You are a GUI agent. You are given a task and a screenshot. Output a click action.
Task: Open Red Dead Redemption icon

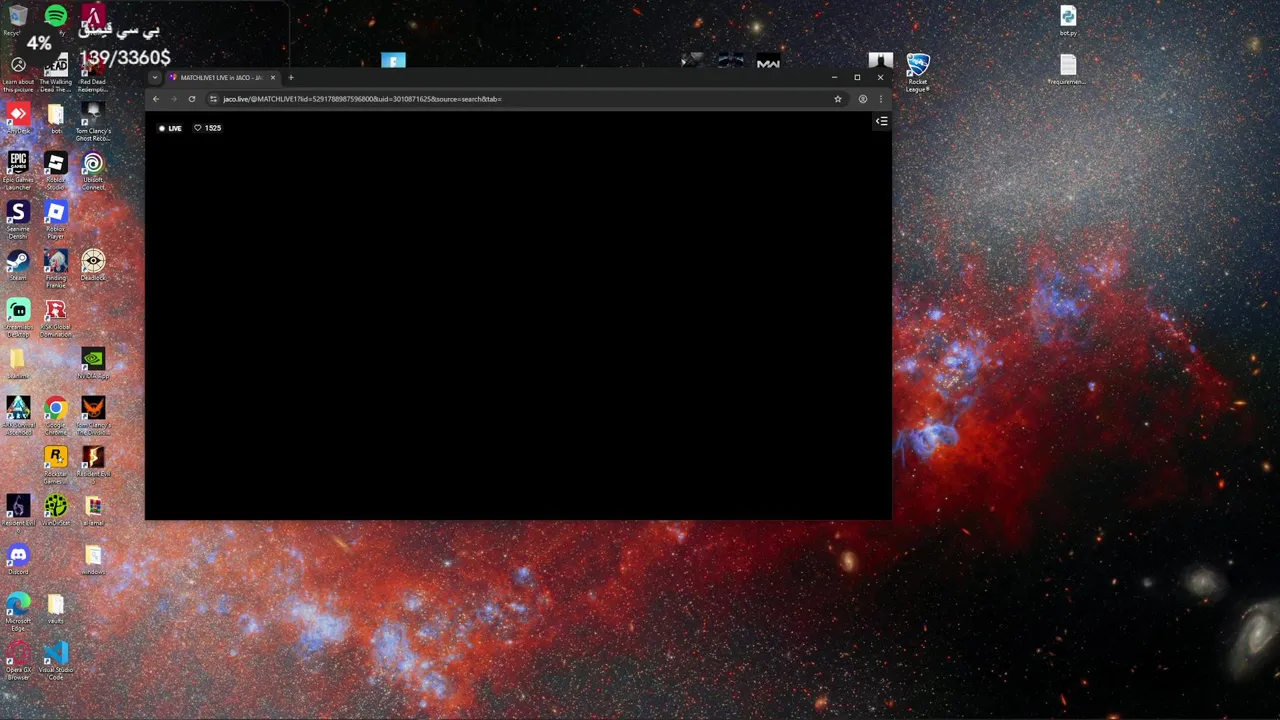[93, 74]
